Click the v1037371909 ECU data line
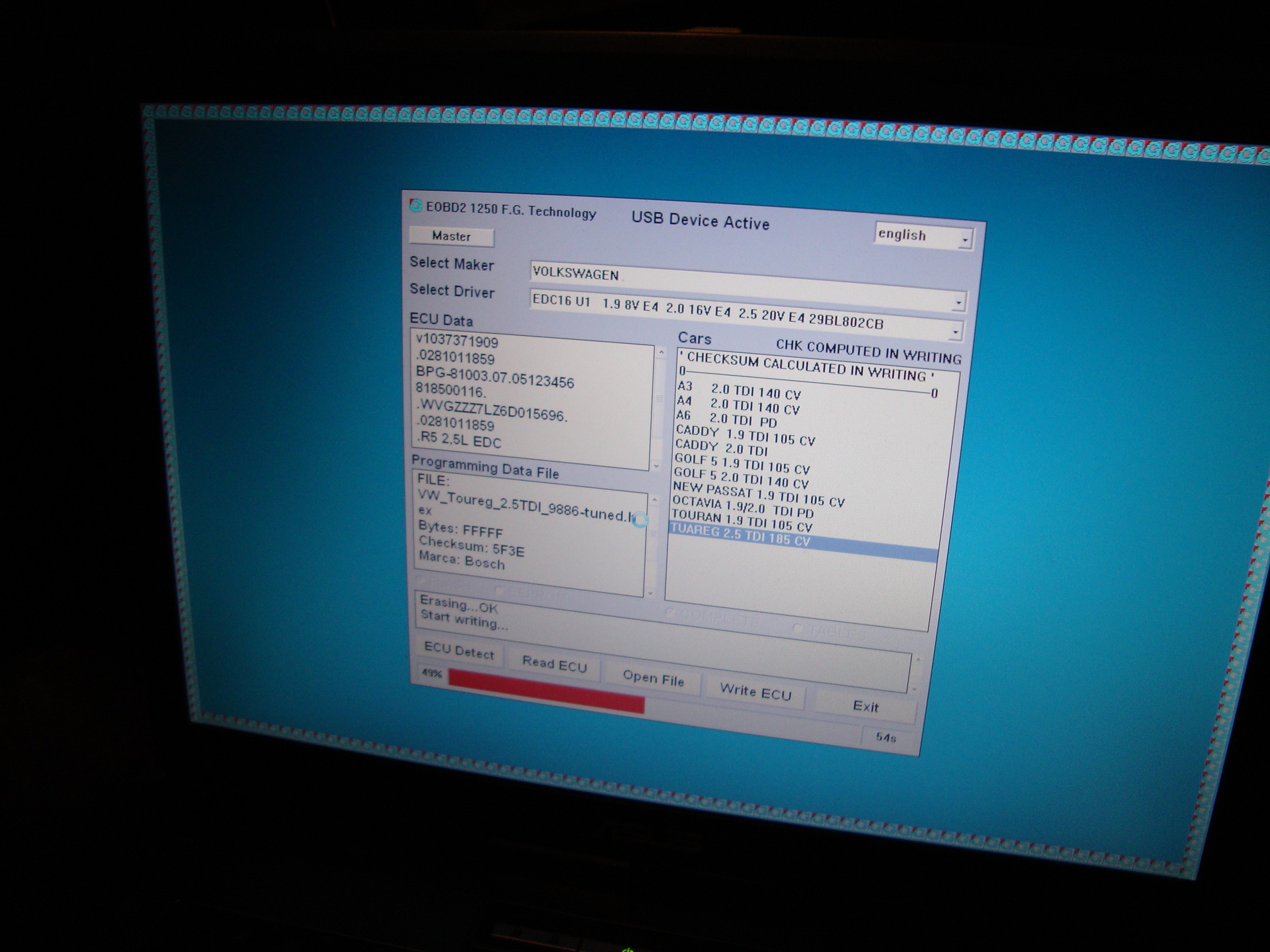Screen dimensions: 1270x952 click(x=456, y=342)
